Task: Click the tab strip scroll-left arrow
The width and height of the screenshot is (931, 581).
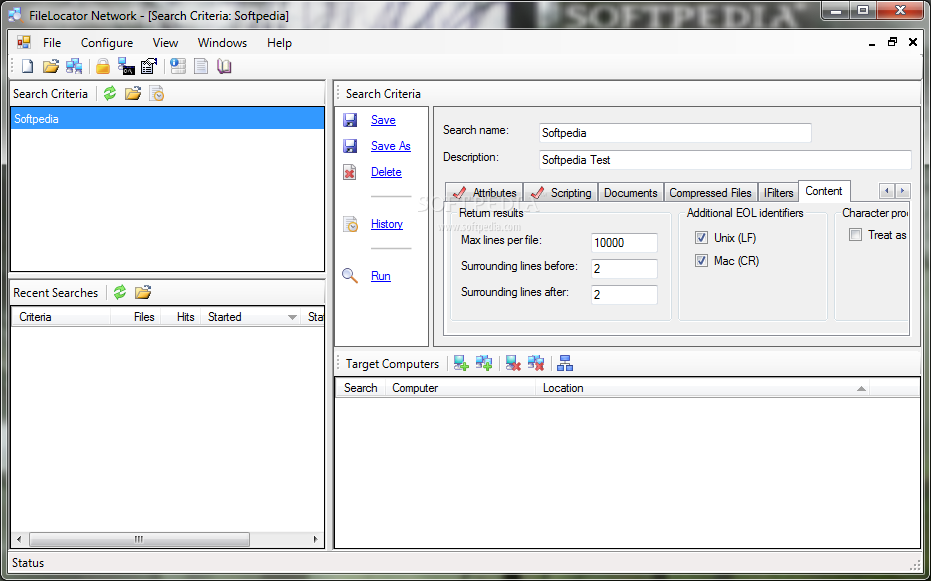Action: pyautogui.click(x=887, y=191)
